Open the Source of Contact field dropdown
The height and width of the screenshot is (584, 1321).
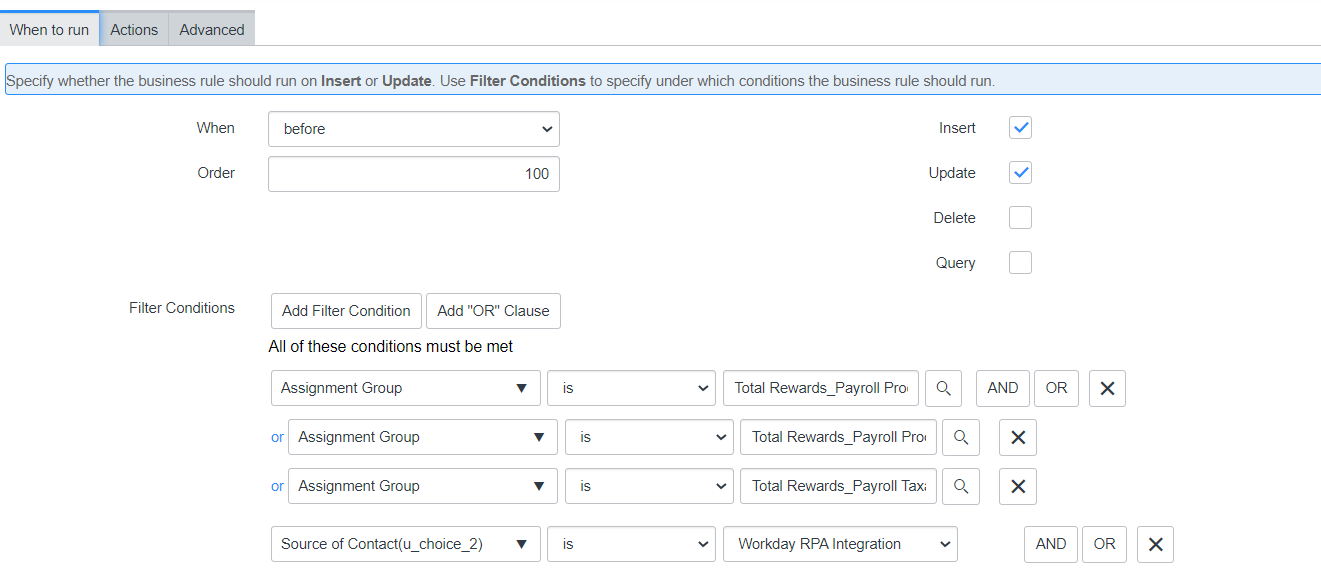point(405,544)
